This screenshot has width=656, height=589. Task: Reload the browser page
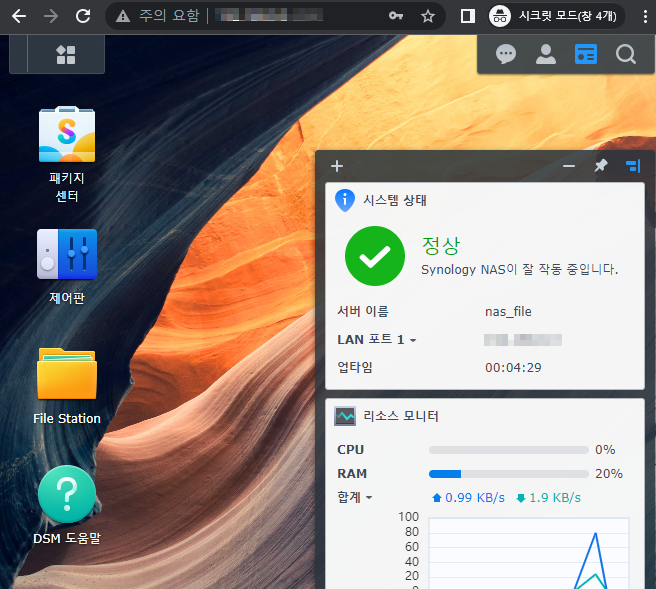[x=83, y=16]
